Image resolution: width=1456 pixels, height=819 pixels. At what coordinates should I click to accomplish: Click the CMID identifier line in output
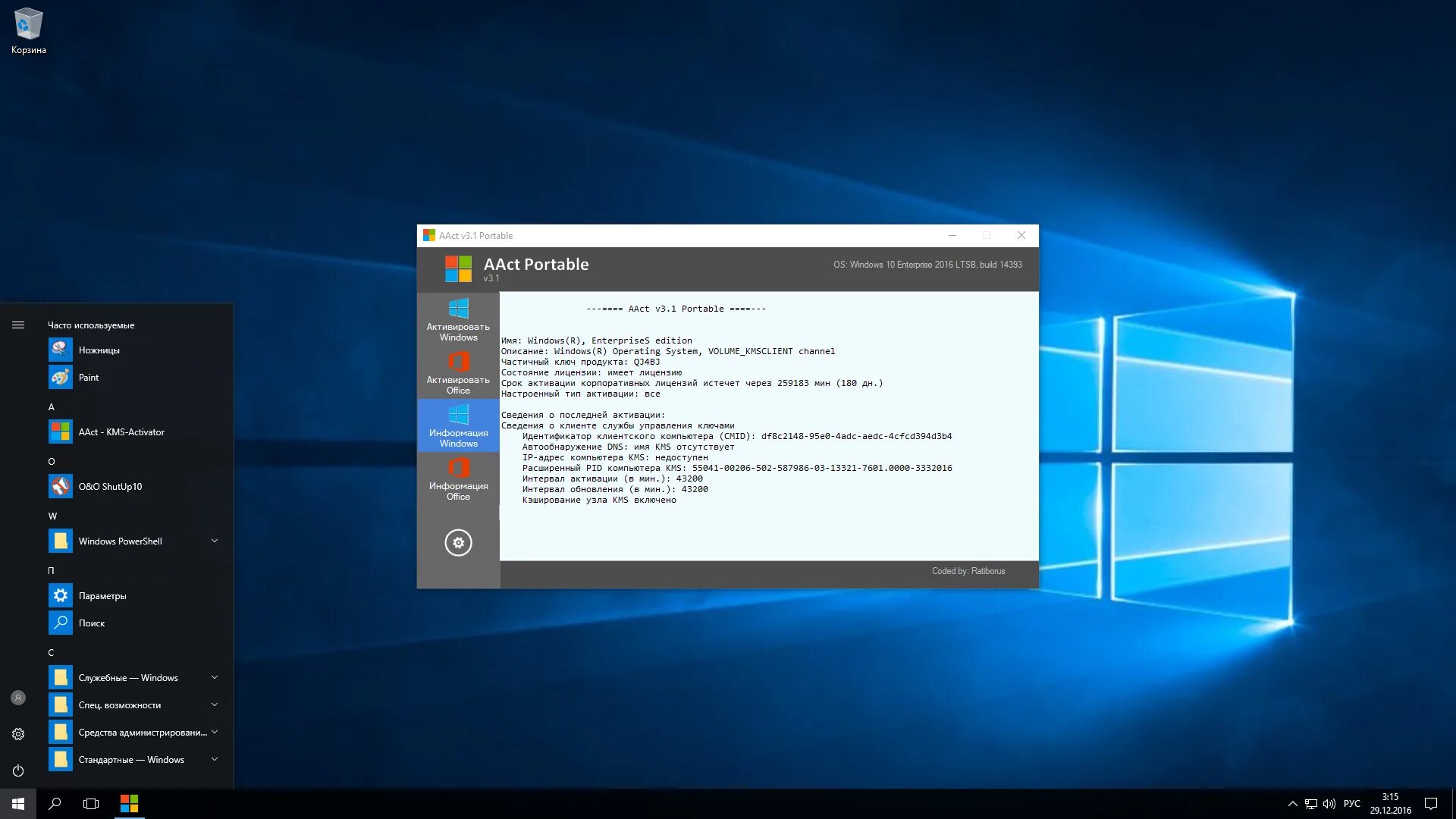(736, 437)
